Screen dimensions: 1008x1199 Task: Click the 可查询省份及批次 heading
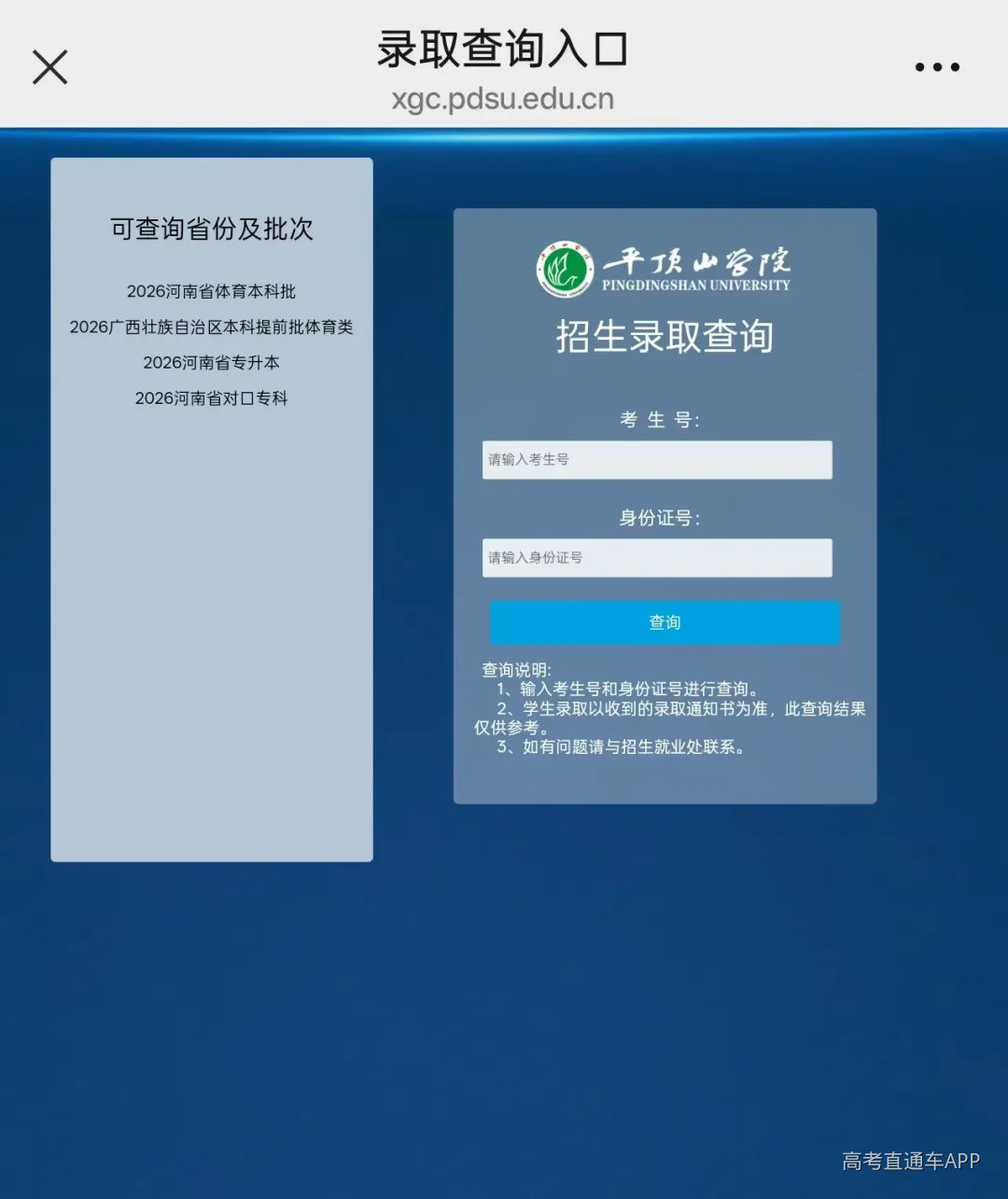pyautogui.click(x=212, y=229)
